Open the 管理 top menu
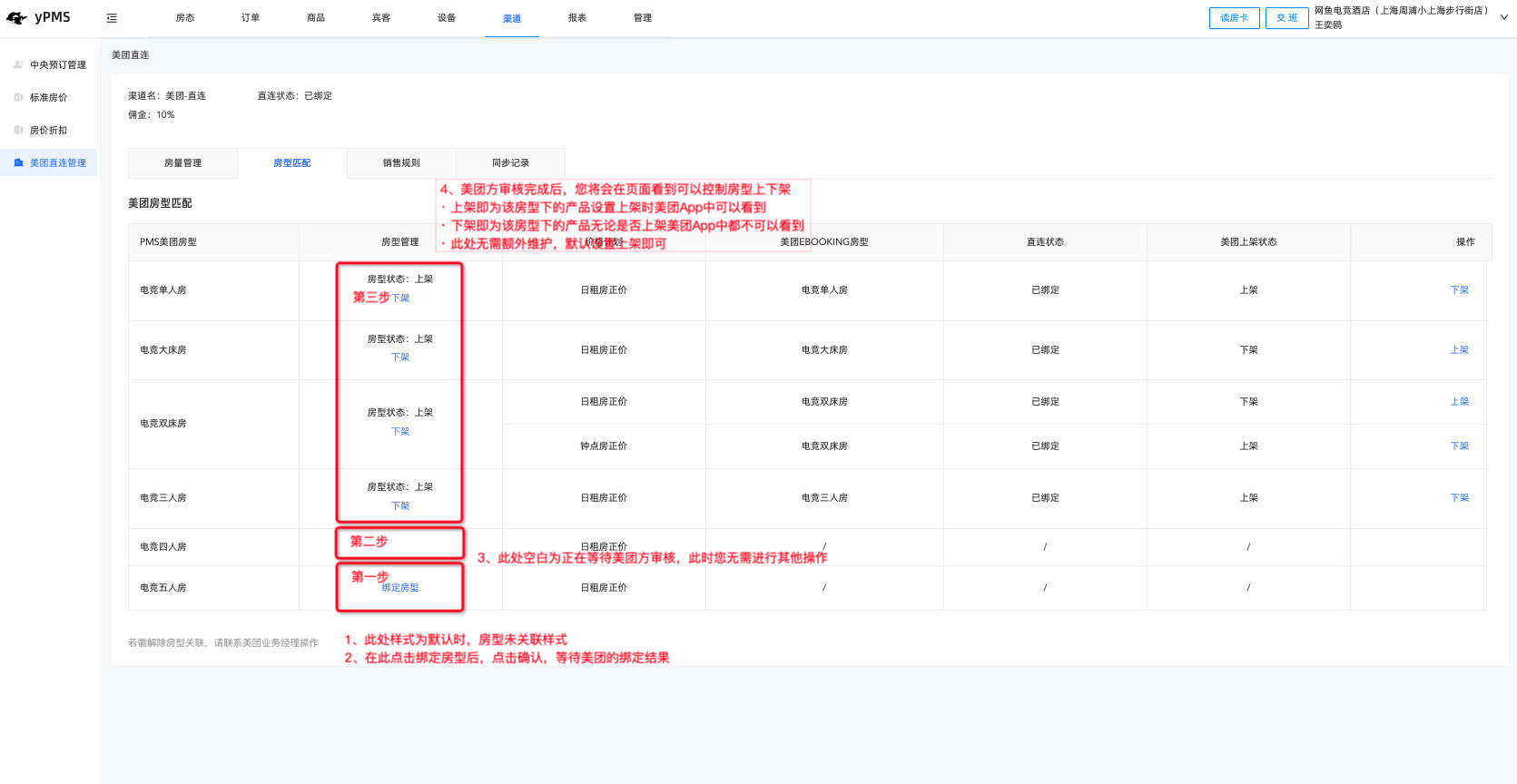 pos(643,18)
